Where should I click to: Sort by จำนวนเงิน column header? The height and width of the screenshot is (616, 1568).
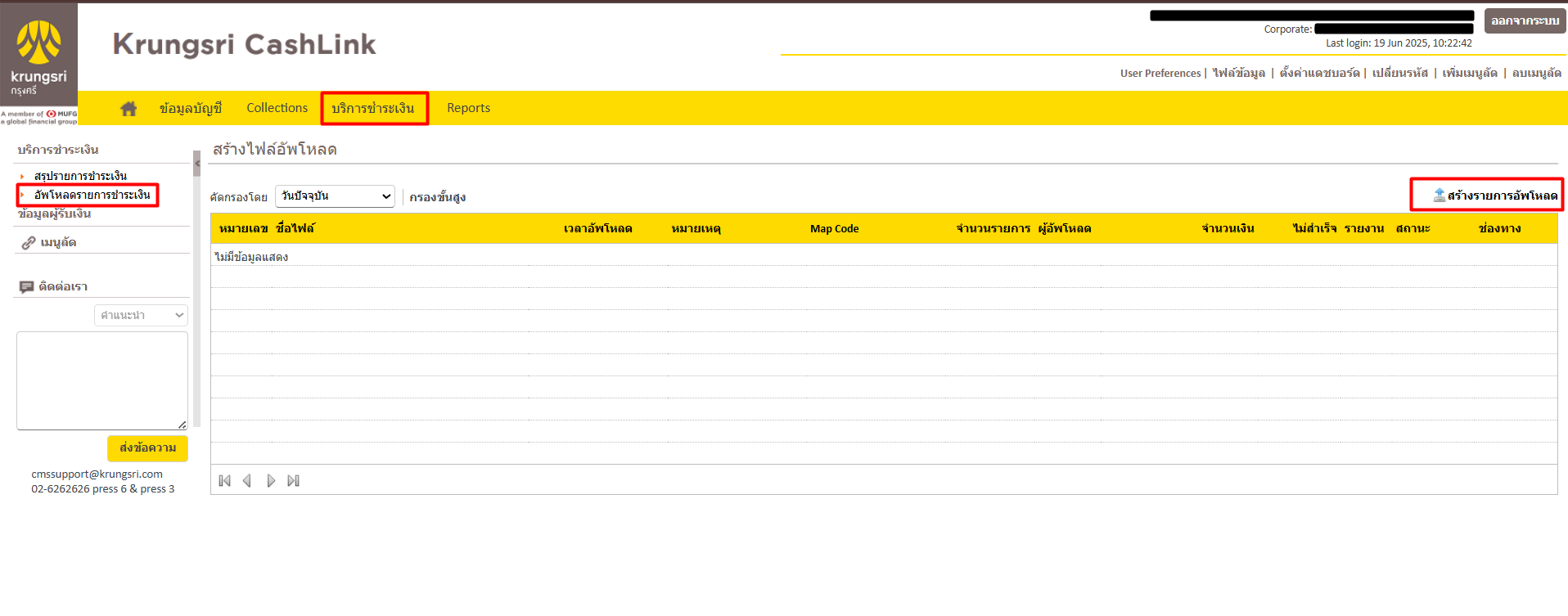[1228, 228]
